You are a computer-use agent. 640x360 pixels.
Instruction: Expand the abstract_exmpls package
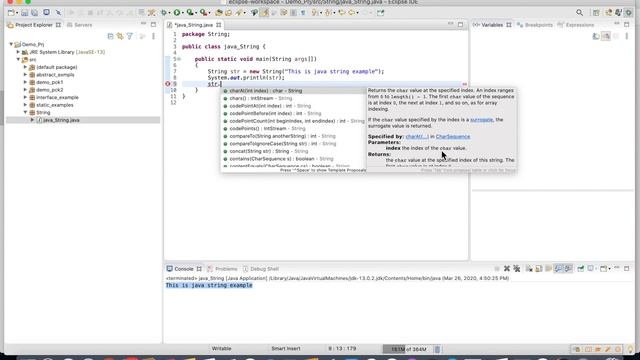pos(25,75)
